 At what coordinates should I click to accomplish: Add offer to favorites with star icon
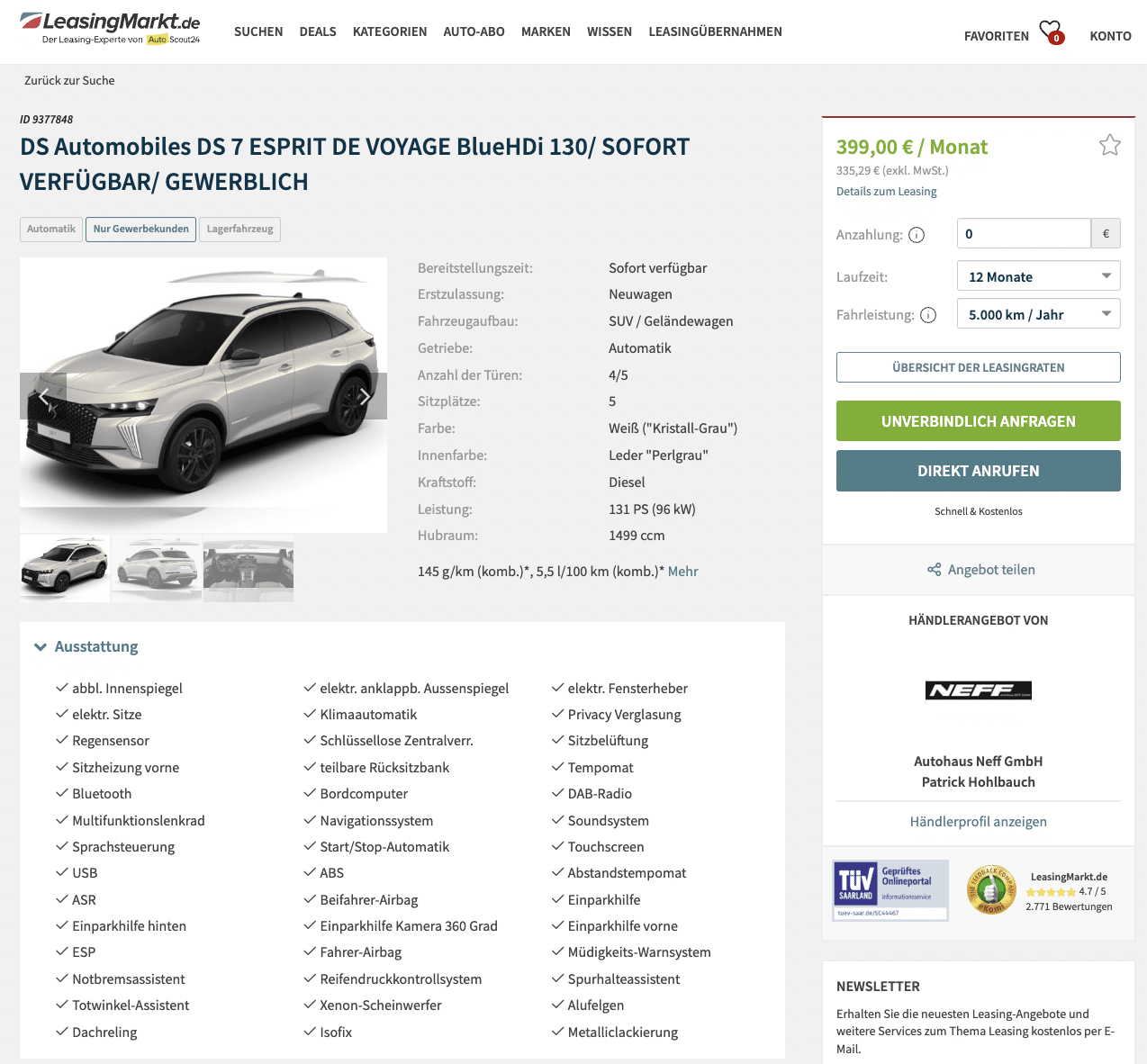(1109, 145)
